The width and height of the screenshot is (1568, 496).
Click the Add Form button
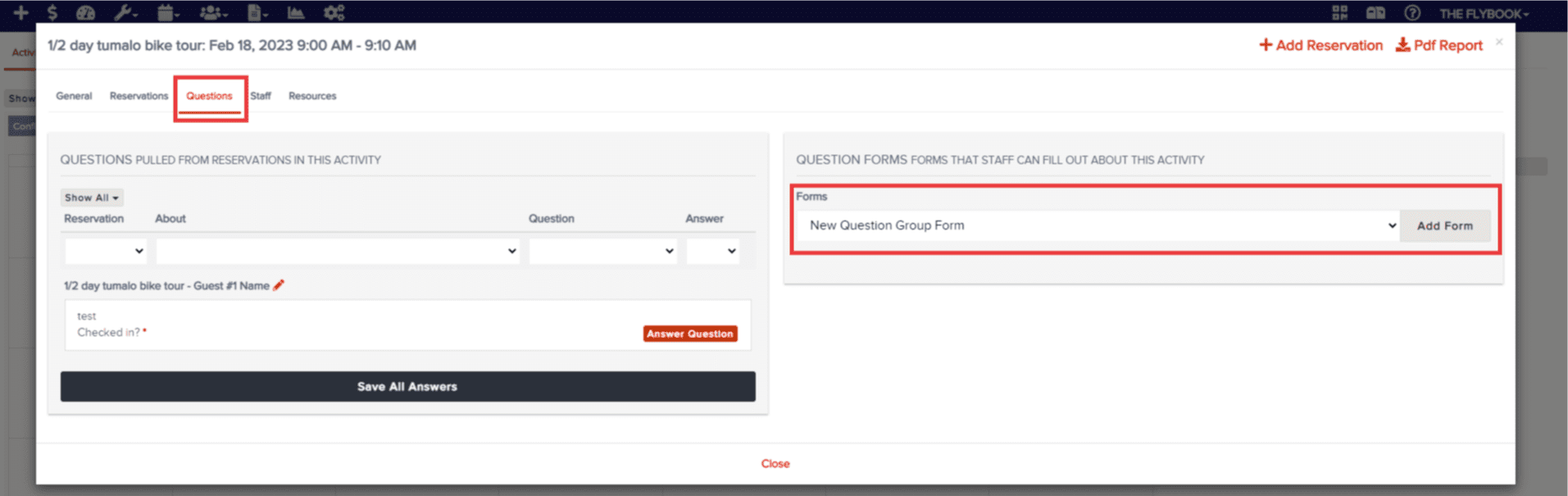pyautogui.click(x=1444, y=225)
